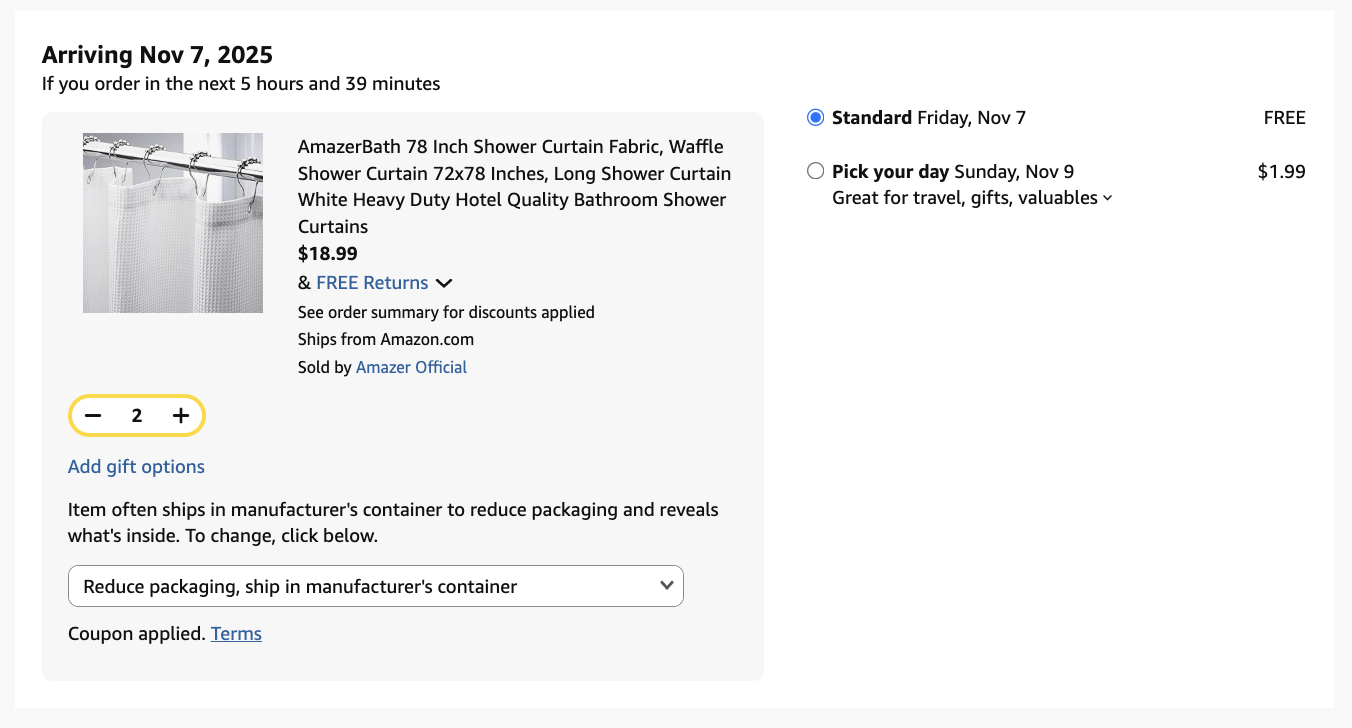
Task: Click the arrow icon on the packaging select box
Action: coord(667,586)
